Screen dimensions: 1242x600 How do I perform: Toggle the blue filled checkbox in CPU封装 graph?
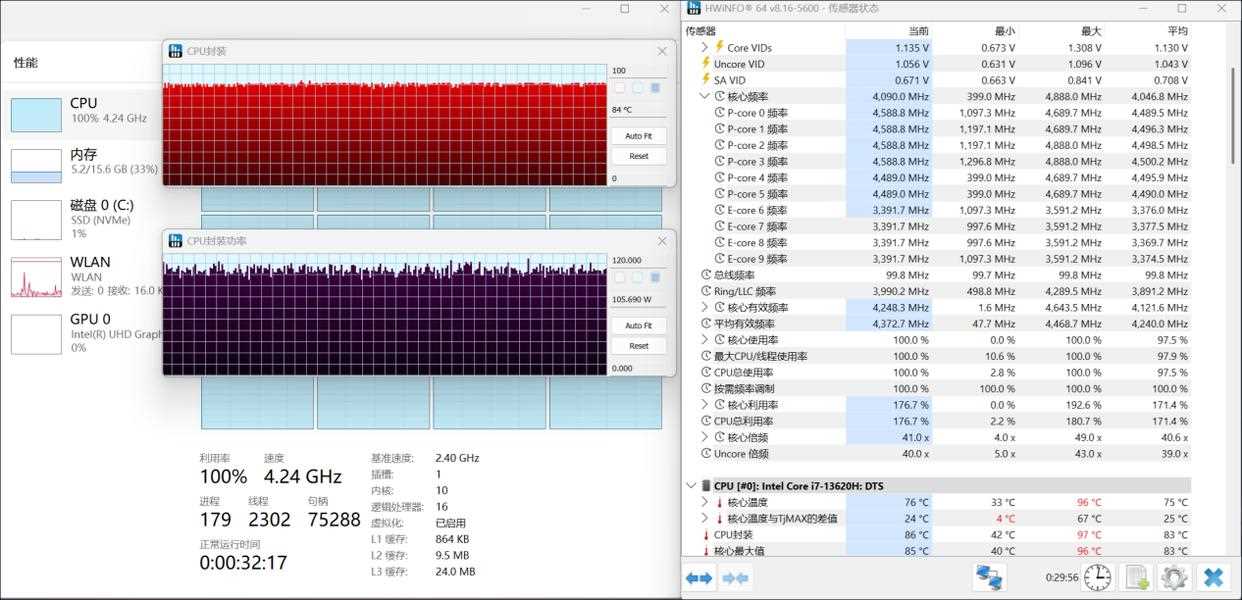(655, 88)
